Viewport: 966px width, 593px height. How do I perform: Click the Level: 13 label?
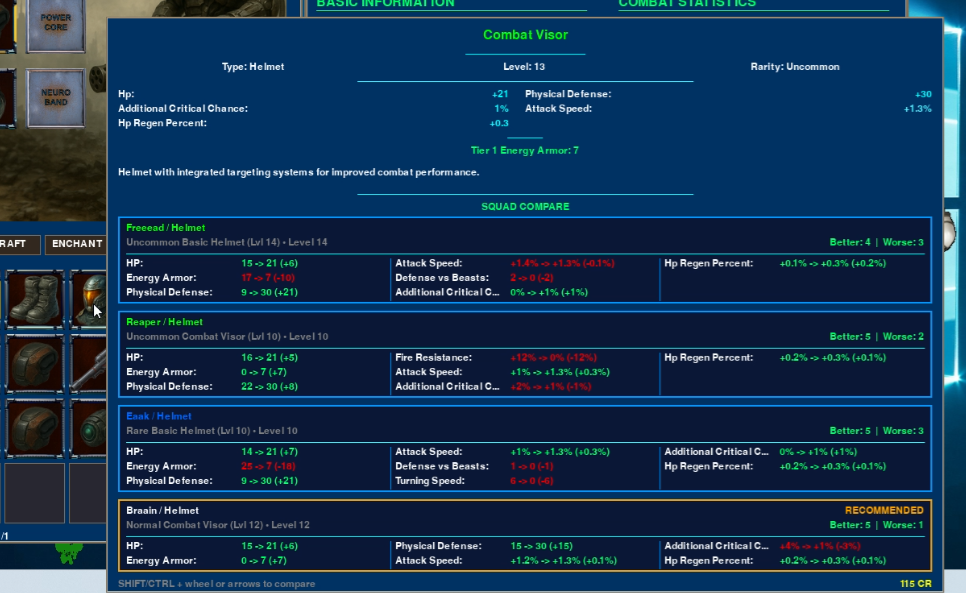tap(524, 67)
